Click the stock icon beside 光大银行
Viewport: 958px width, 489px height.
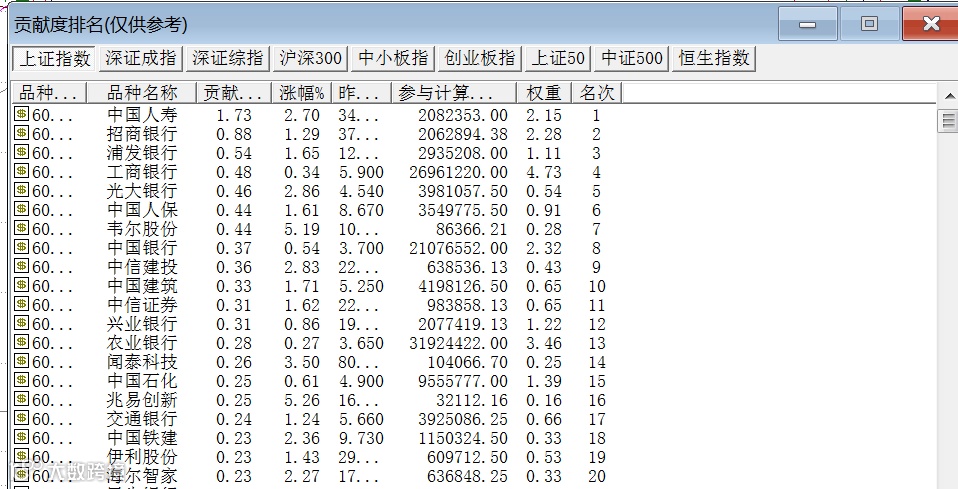point(21,189)
